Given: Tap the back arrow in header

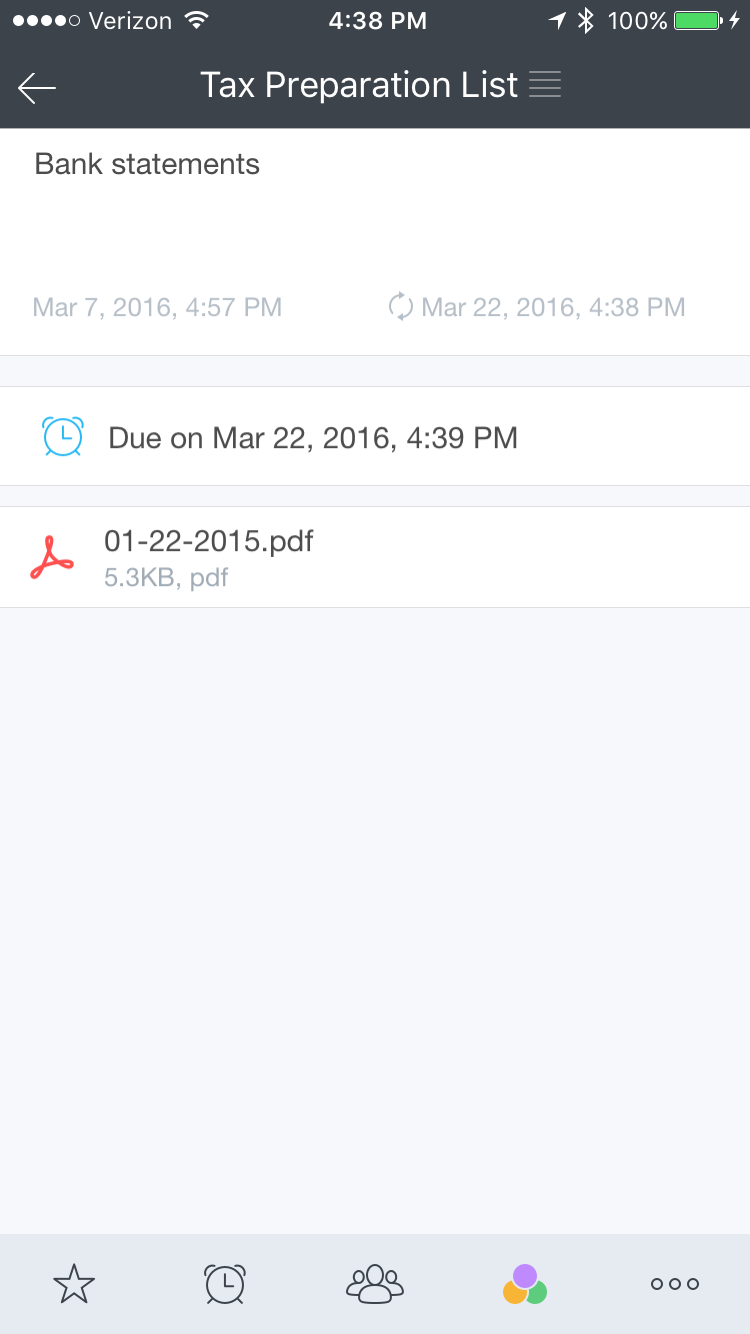Looking at the screenshot, I should 37,88.
